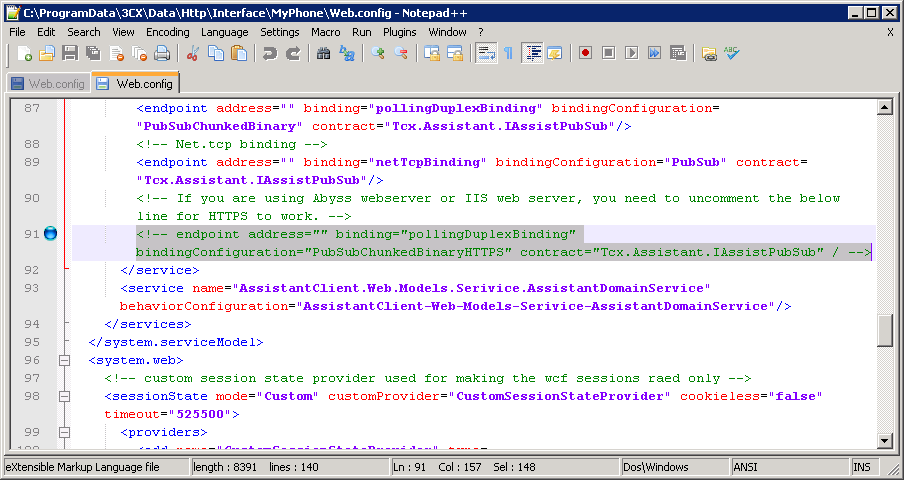This screenshot has width=904, height=480.
Task: Click the Open file folder icon
Action: pos(47,54)
